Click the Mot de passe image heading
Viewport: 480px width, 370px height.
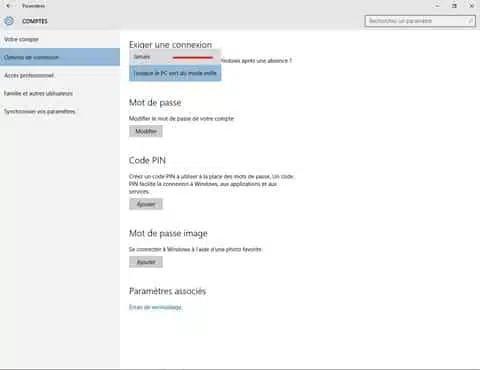pyautogui.click(x=168, y=233)
